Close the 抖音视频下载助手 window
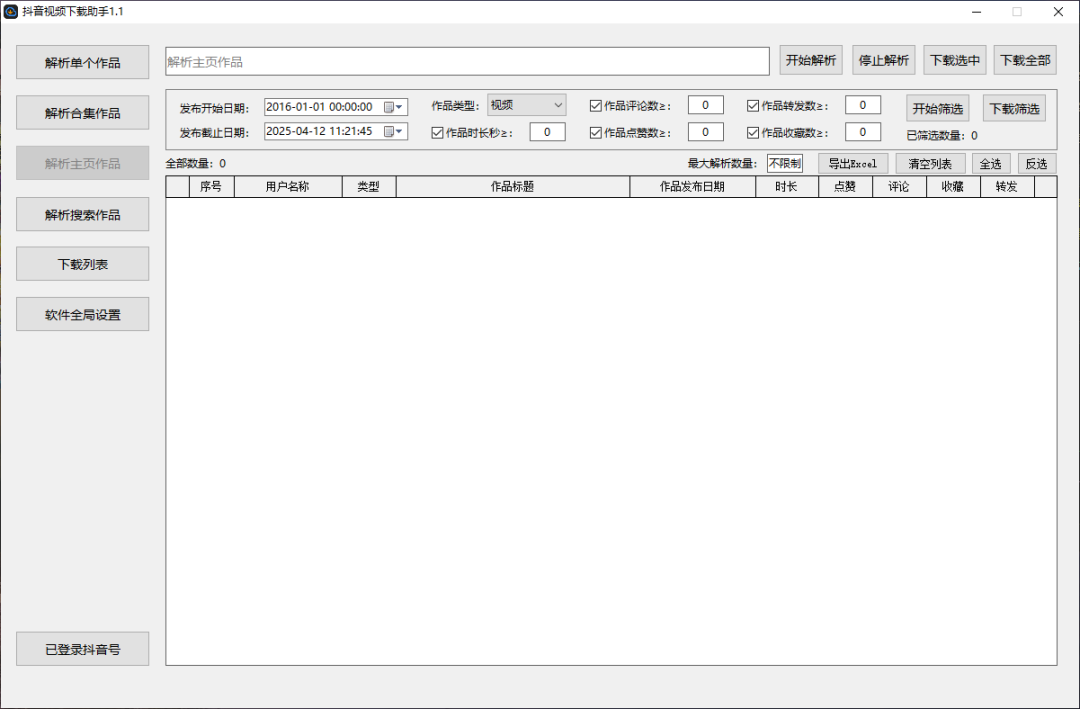Screen dimensions: 1080x709 point(1059,12)
